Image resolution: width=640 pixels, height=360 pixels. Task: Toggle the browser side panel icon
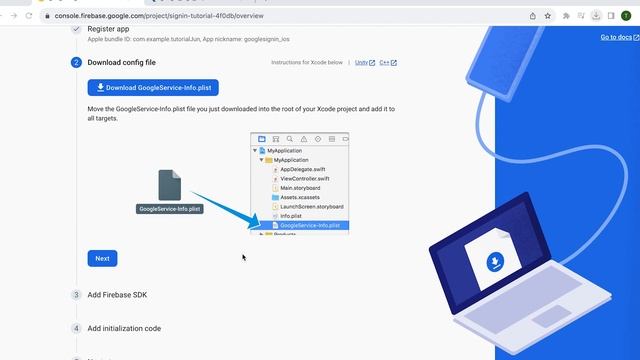[611, 16]
